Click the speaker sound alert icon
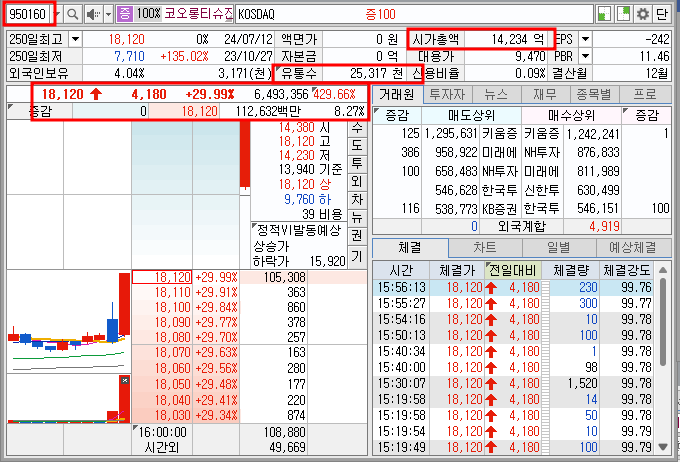680x462 pixels. (93, 14)
